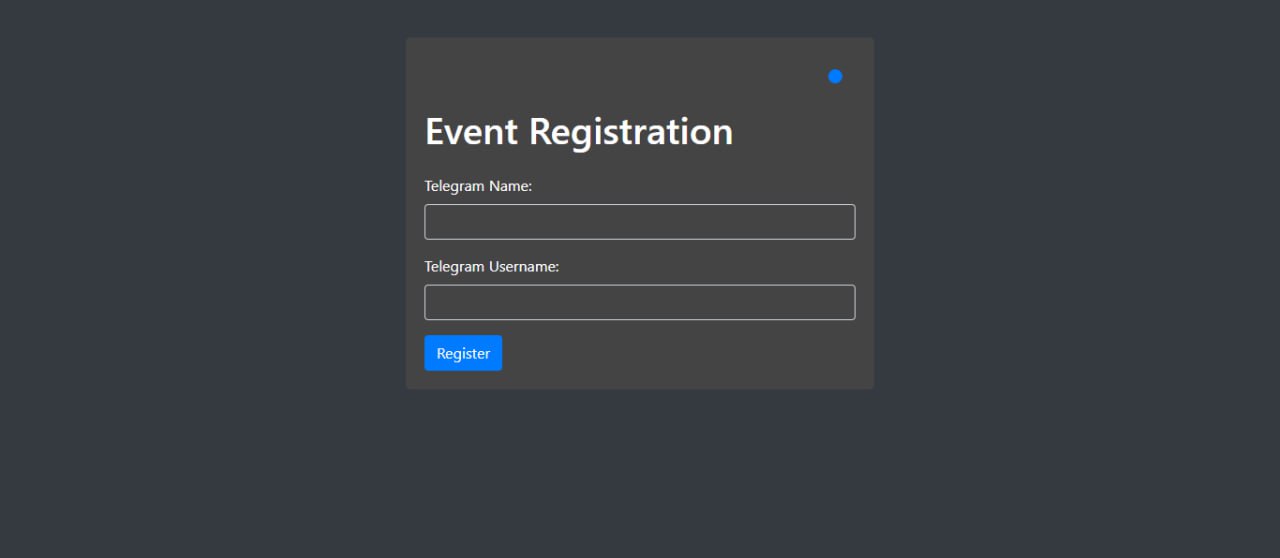The height and width of the screenshot is (558, 1280).
Task: Select the first text field under Telegram Name
Action: click(639, 222)
